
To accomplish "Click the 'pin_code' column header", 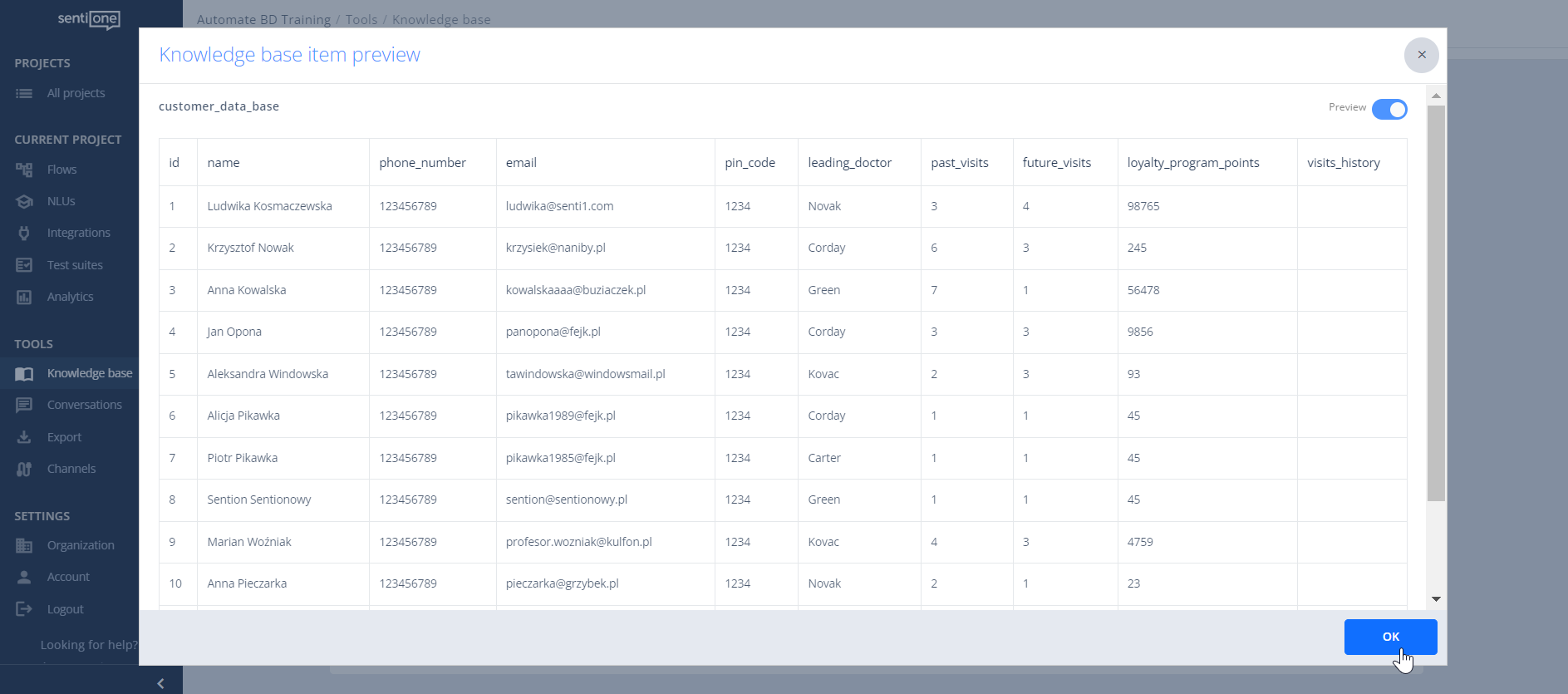I will [750, 163].
